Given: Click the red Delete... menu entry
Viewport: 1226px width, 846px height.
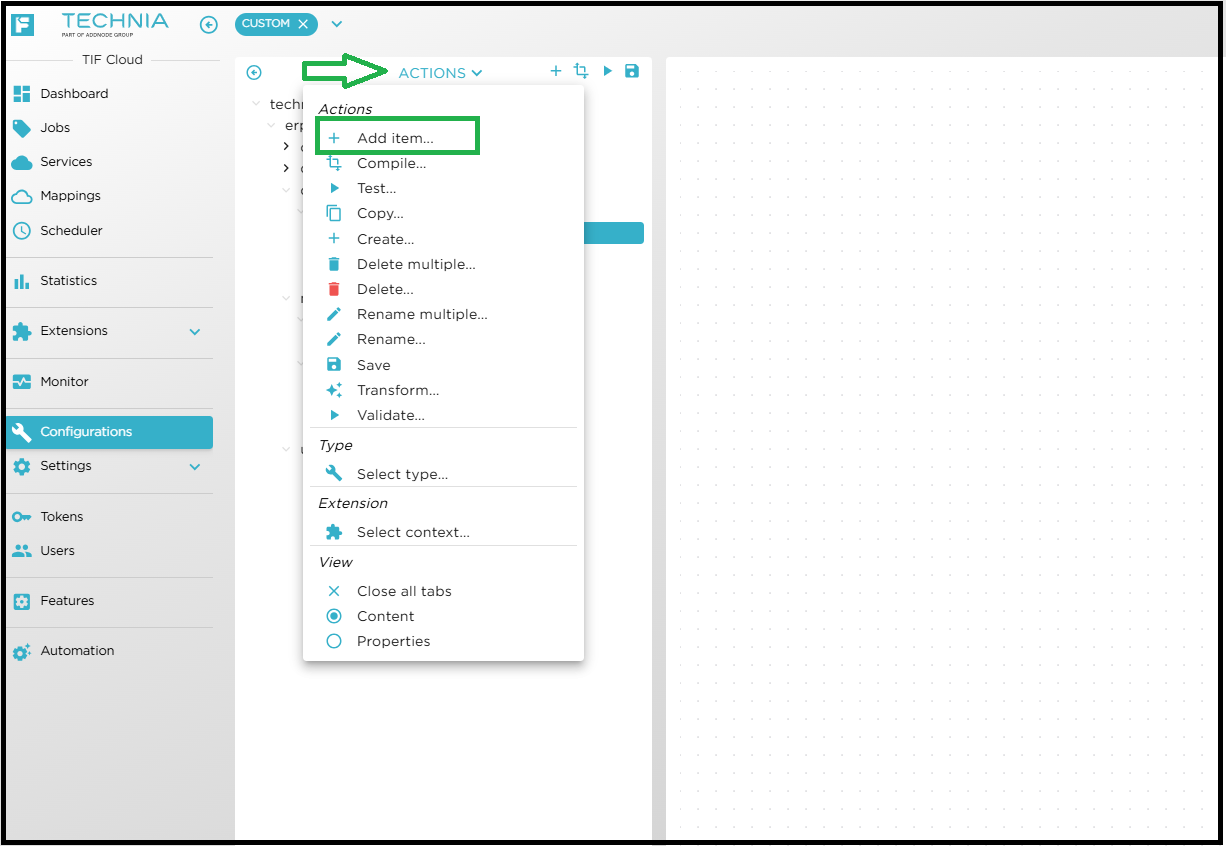Looking at the screenshot, I should (x=385, y=289).
